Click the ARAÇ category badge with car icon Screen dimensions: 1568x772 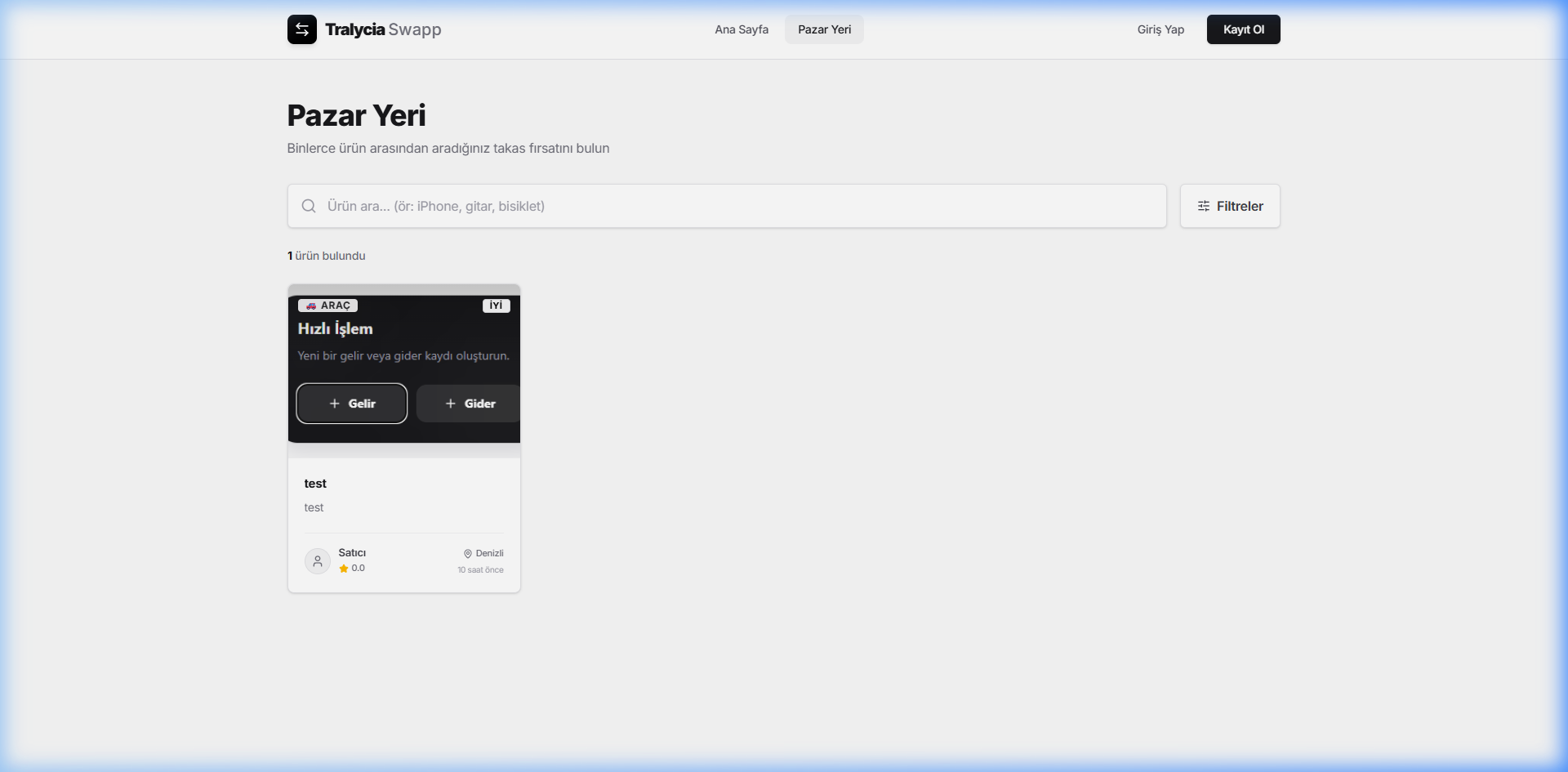(x=327, y=306)
